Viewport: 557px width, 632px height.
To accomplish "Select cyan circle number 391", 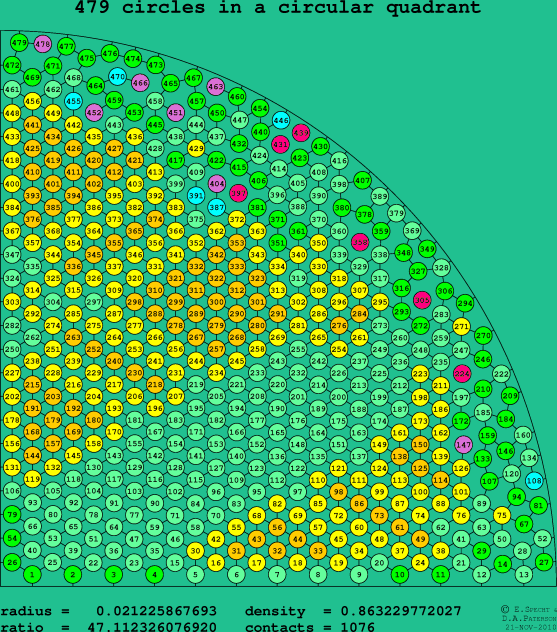I will coord(196,195).
